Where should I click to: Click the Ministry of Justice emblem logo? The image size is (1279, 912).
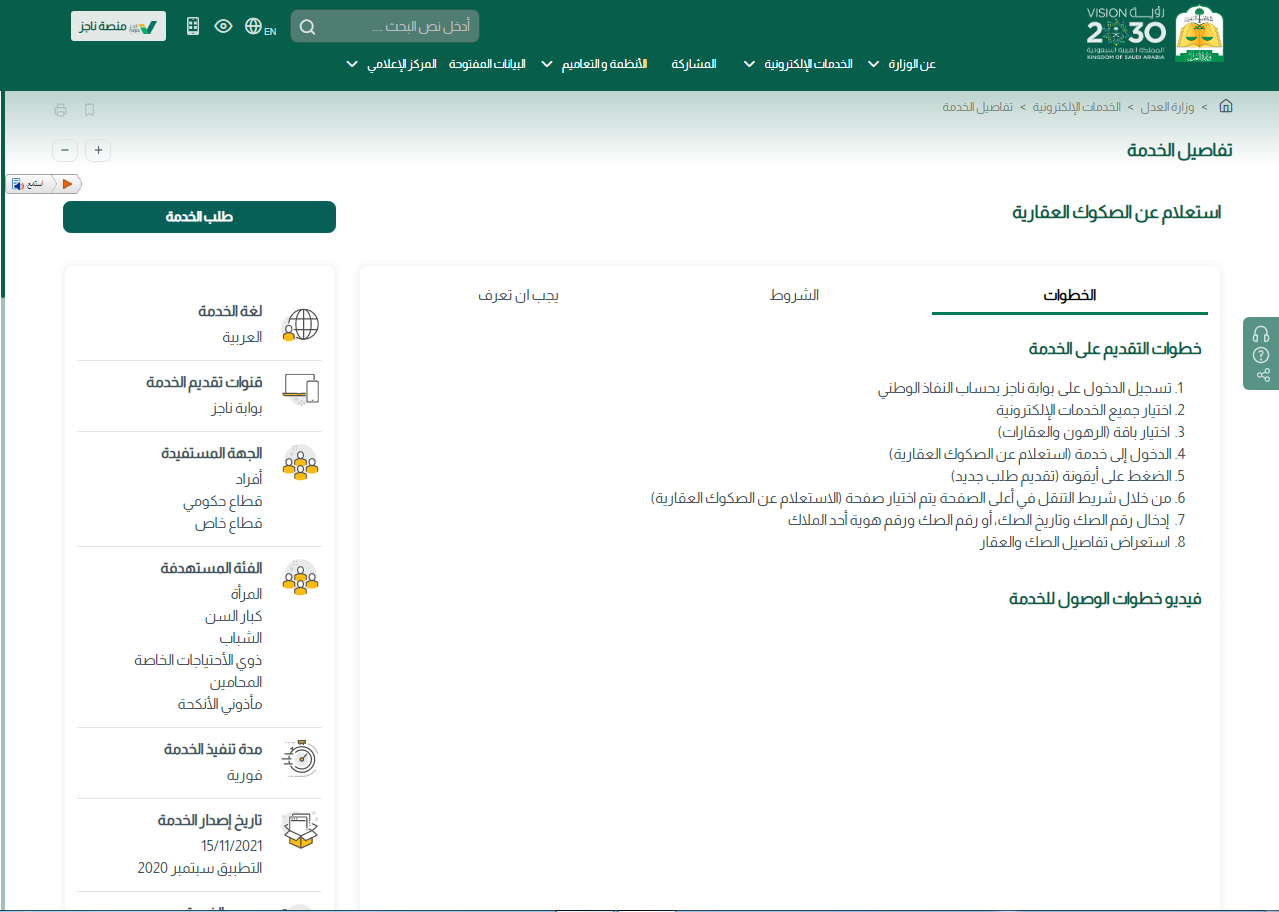[x=1198, y=33]
